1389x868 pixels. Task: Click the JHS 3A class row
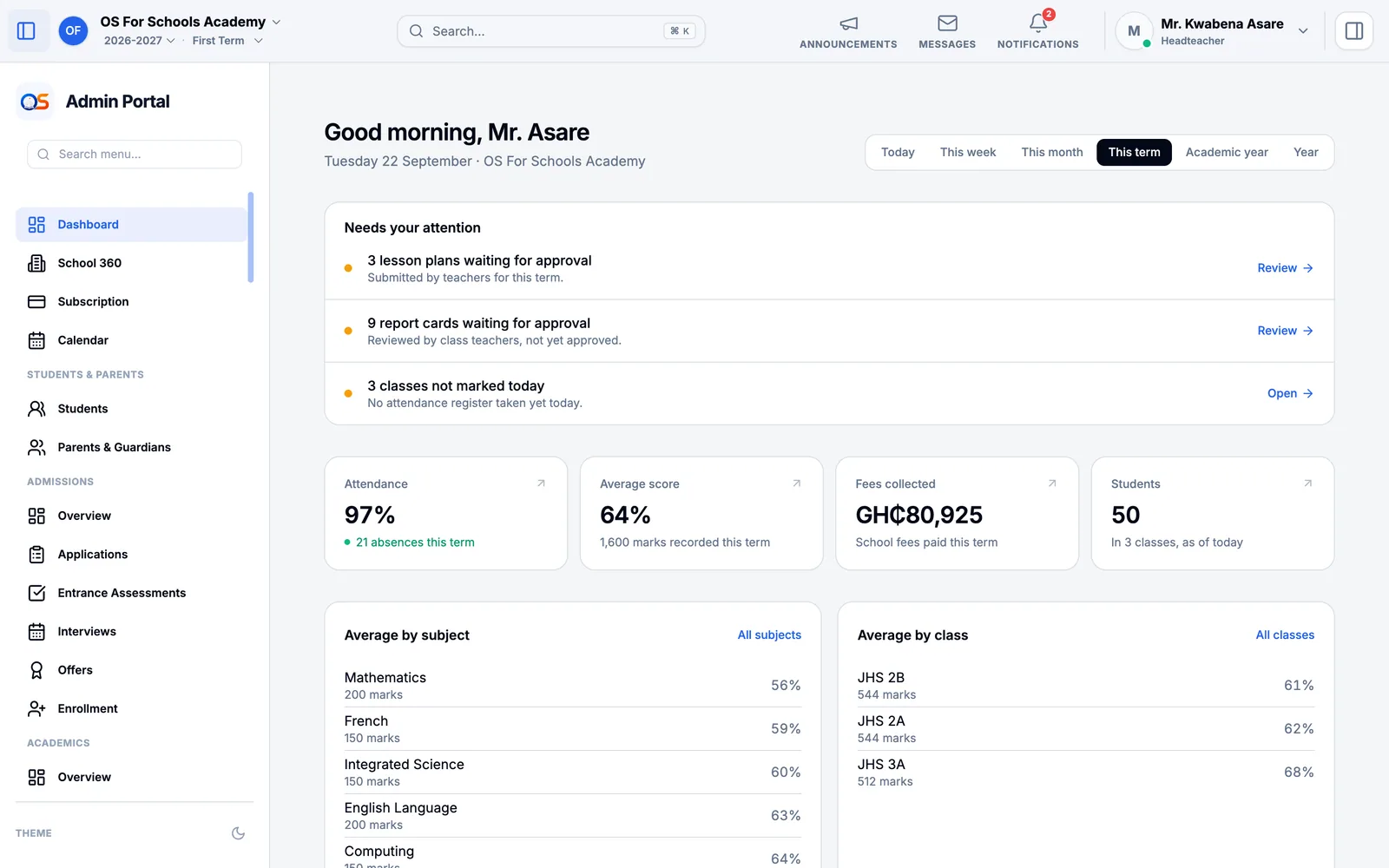pos(1086,773)
